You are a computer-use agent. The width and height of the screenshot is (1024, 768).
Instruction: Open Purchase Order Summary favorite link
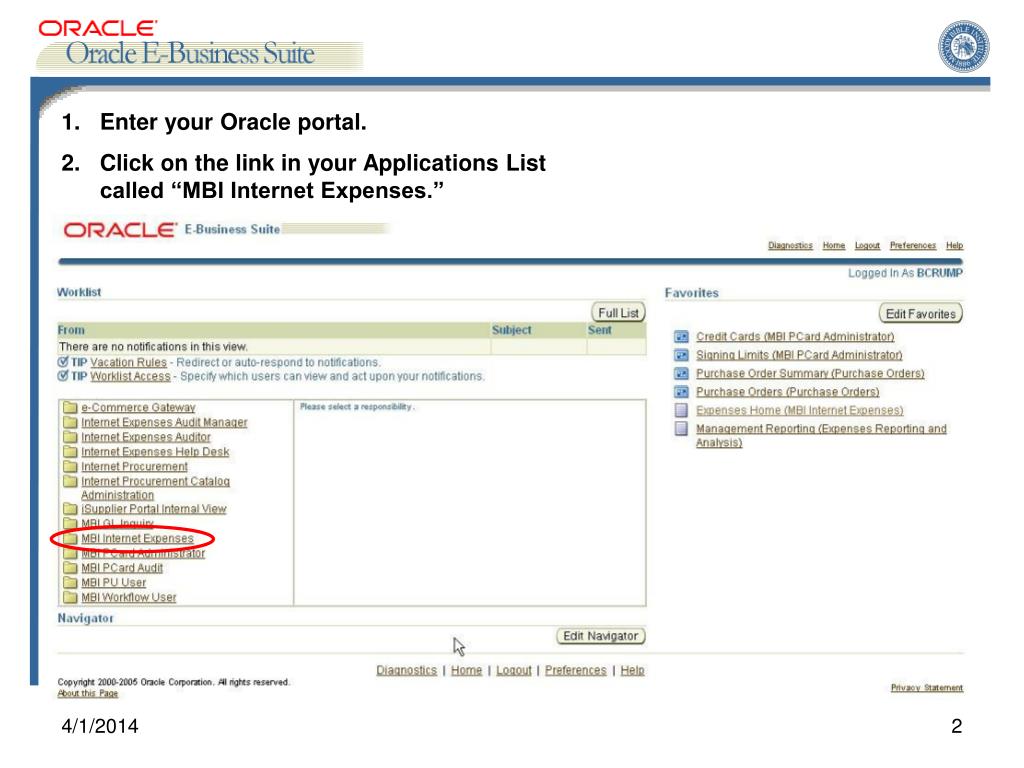click(x=810, y=374)
